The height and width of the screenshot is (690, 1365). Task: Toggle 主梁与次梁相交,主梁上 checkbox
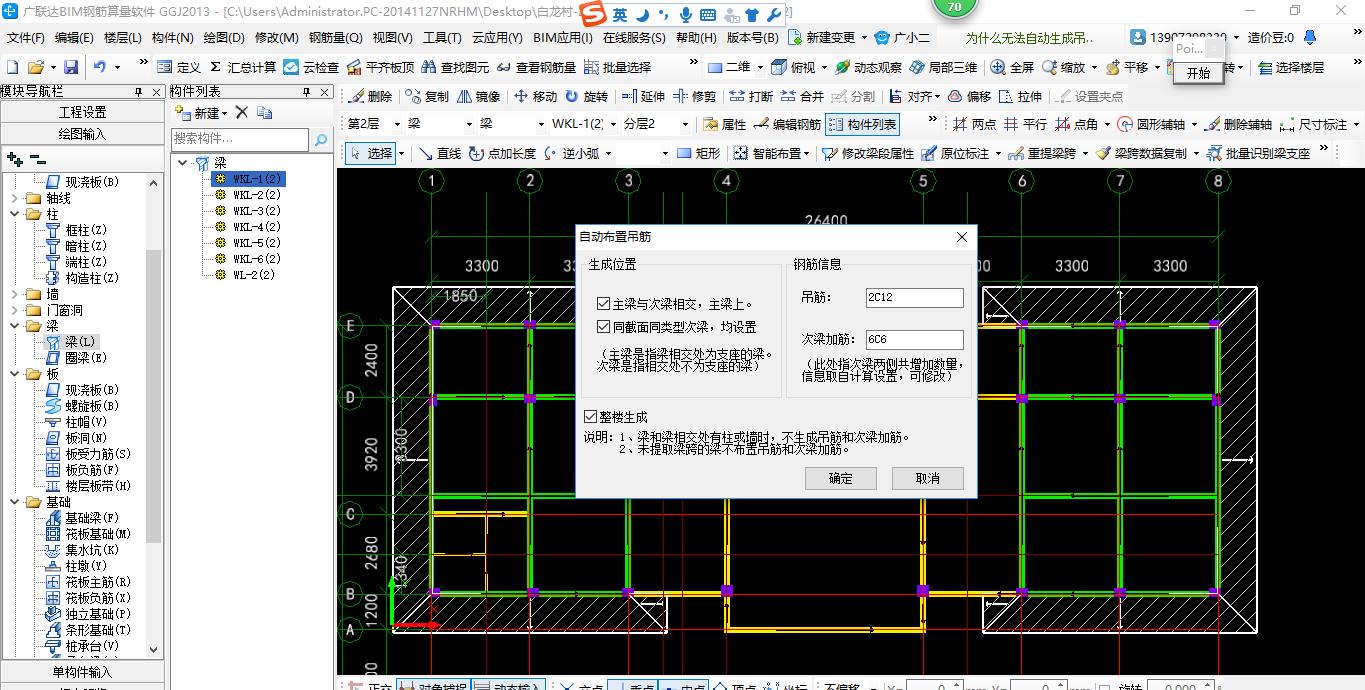pos(603,304)
